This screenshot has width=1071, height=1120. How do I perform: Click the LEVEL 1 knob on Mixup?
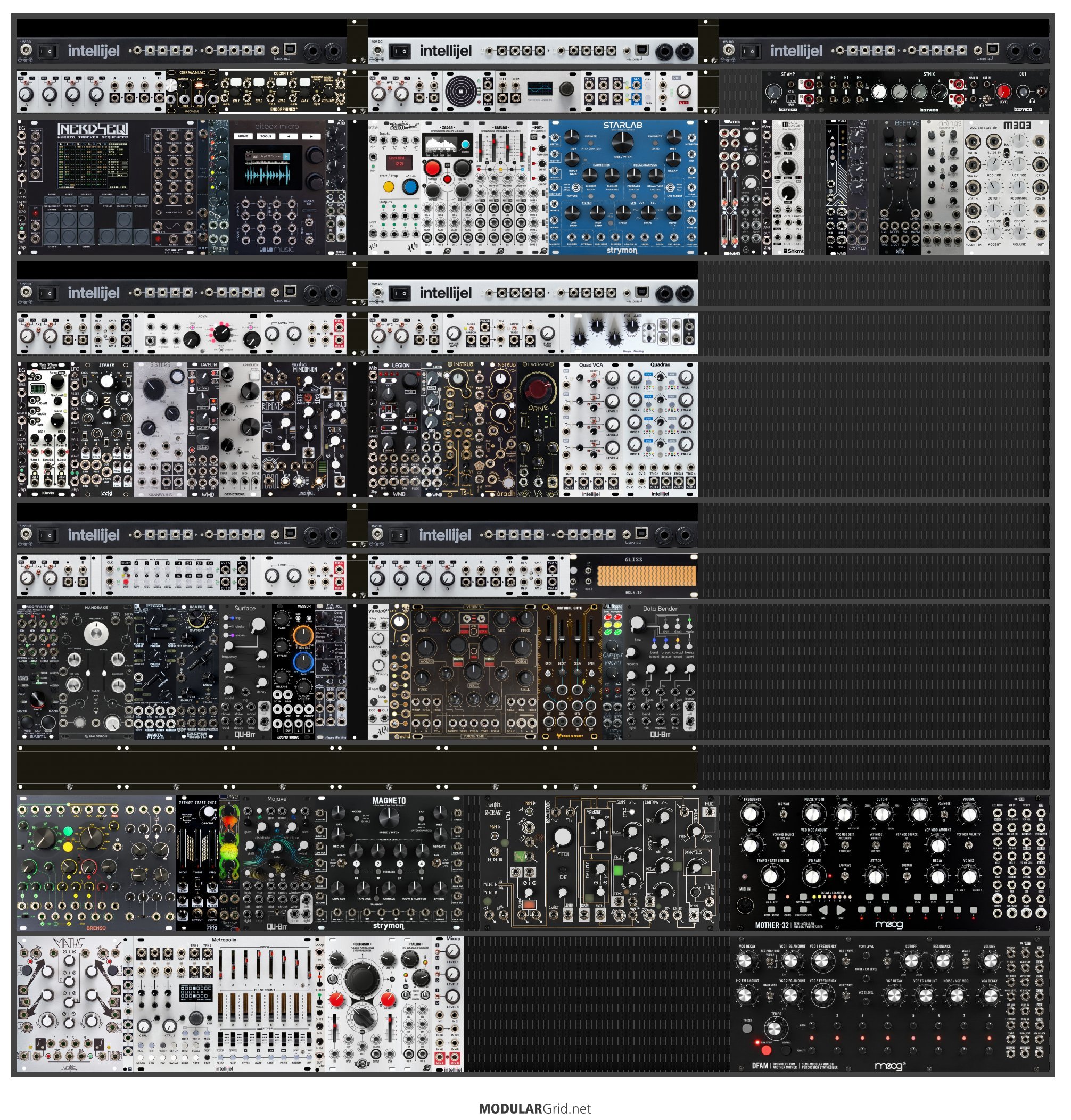pos(452,952)
